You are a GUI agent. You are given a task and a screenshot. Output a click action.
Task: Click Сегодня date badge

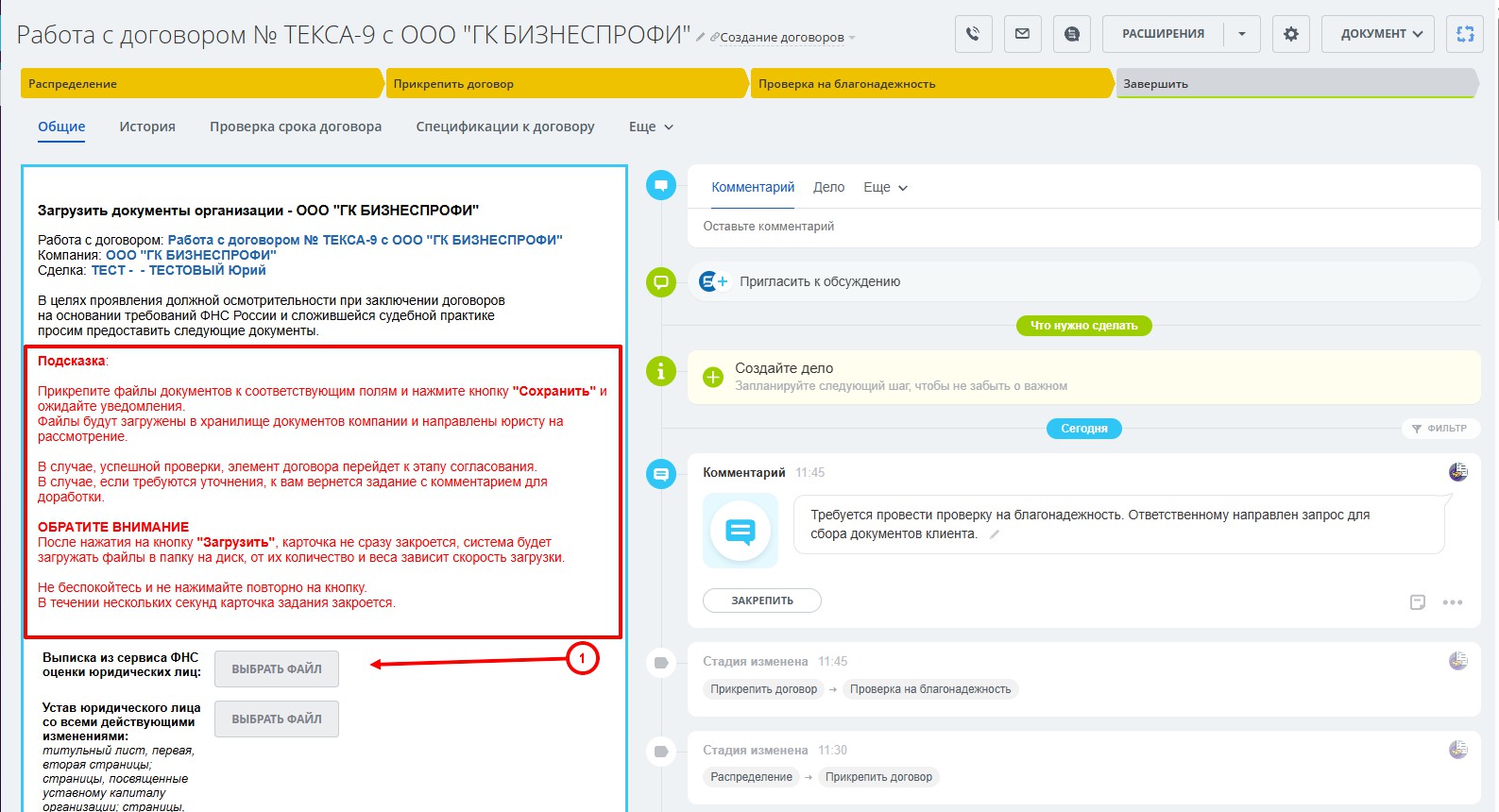point(1083,429)
